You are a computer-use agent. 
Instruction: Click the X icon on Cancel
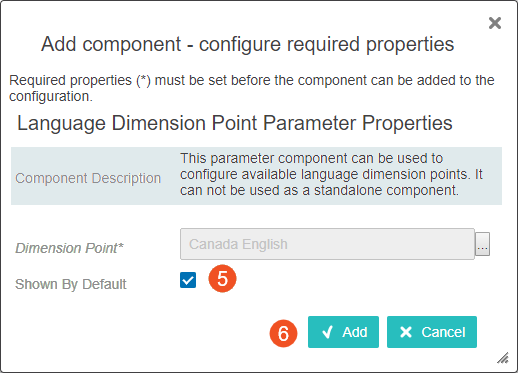point(406,332)
